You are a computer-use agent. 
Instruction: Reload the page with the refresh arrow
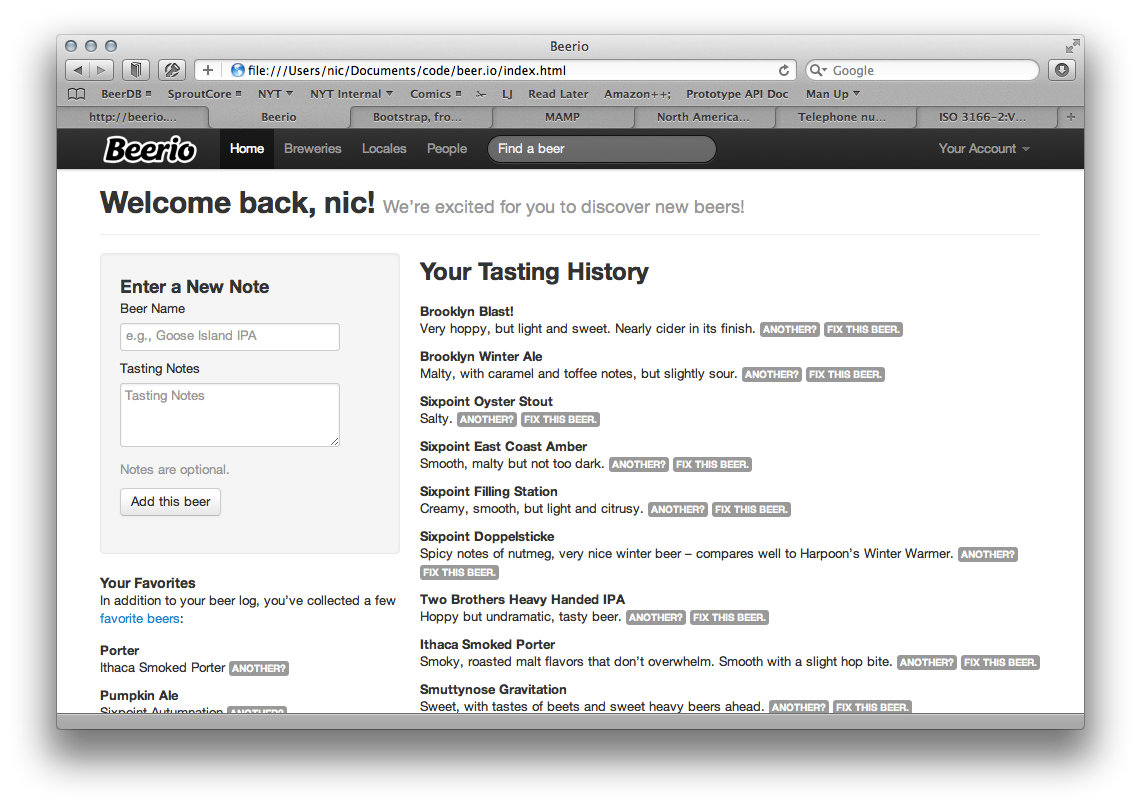pos(784,70)
